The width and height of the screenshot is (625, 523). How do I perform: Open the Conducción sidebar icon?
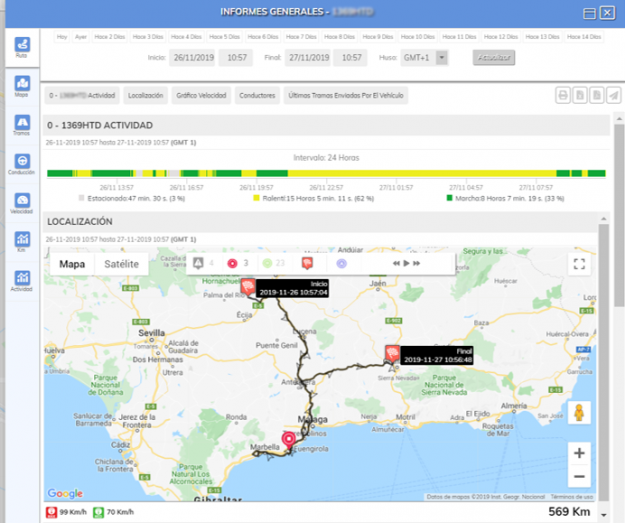point(22,163)
